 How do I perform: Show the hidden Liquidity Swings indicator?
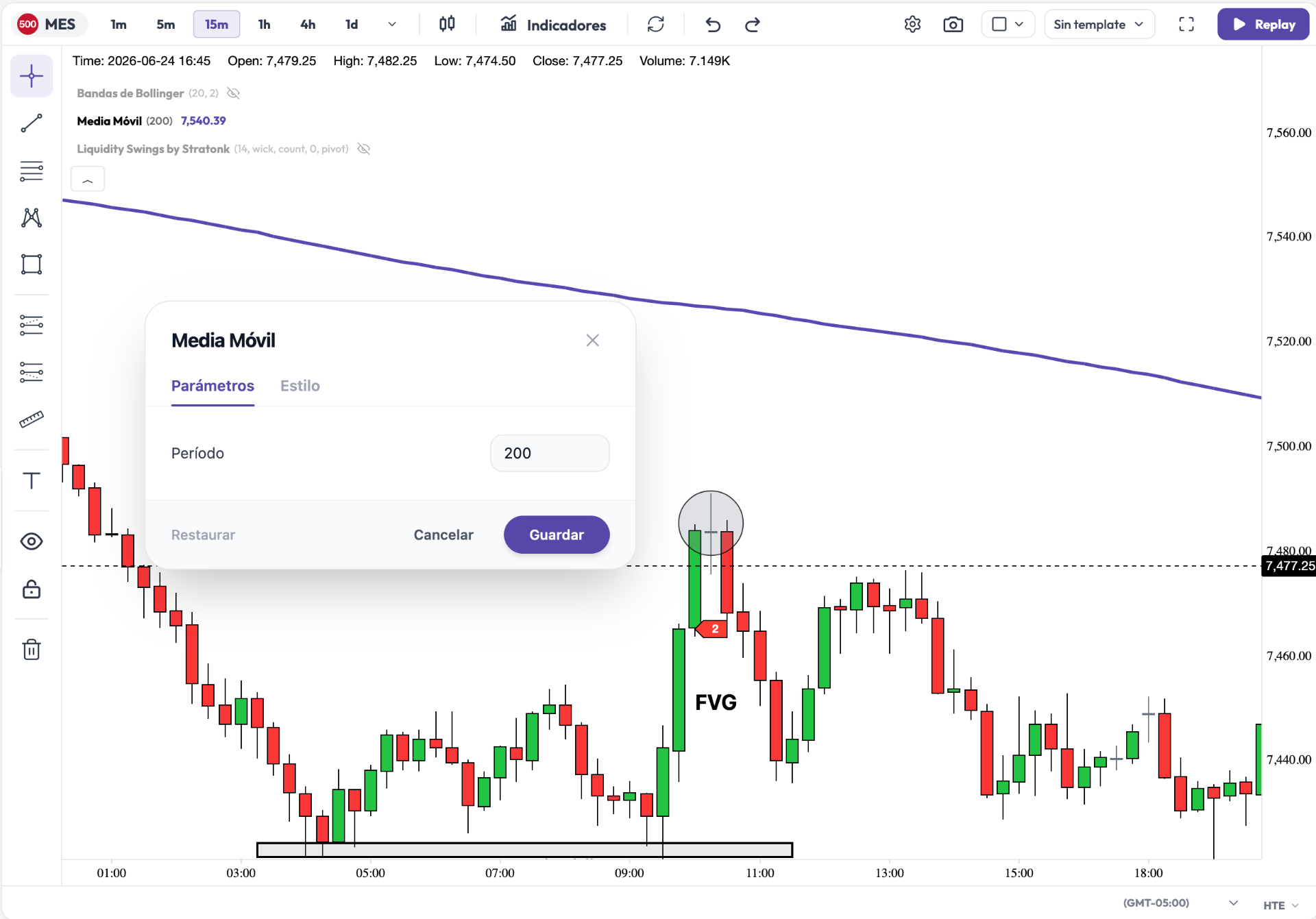click(x=364, y=149)
